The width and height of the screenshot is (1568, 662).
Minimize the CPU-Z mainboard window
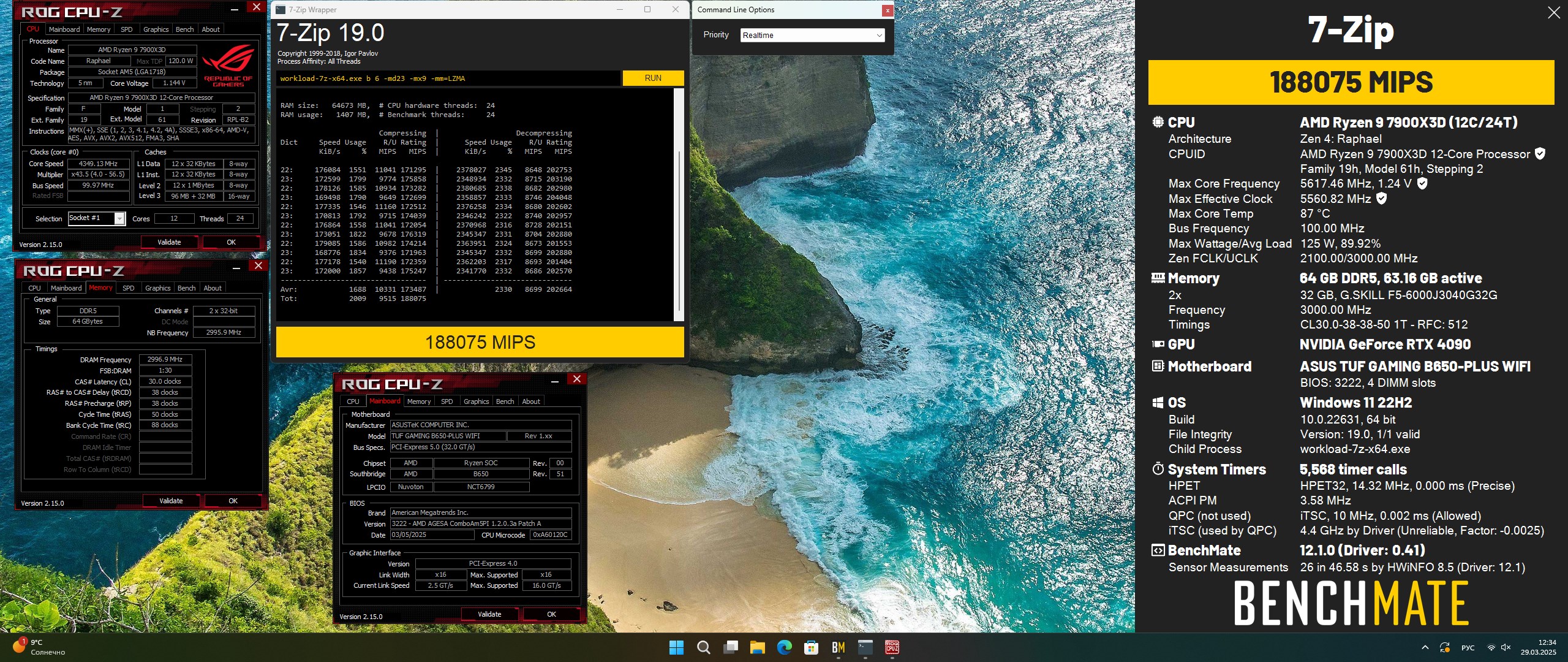tap(554, 381)
